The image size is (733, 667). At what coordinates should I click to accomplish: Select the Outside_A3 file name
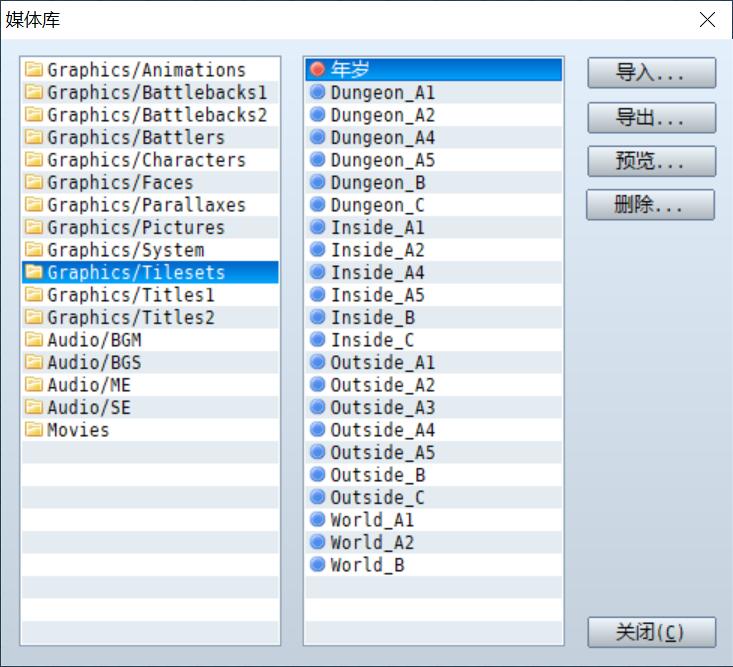point(383,408)
